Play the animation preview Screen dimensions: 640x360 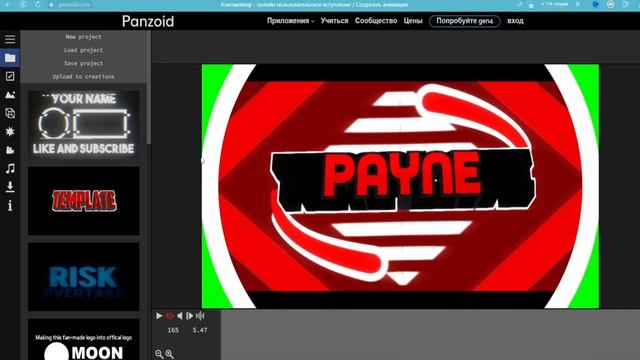(159, 316)
